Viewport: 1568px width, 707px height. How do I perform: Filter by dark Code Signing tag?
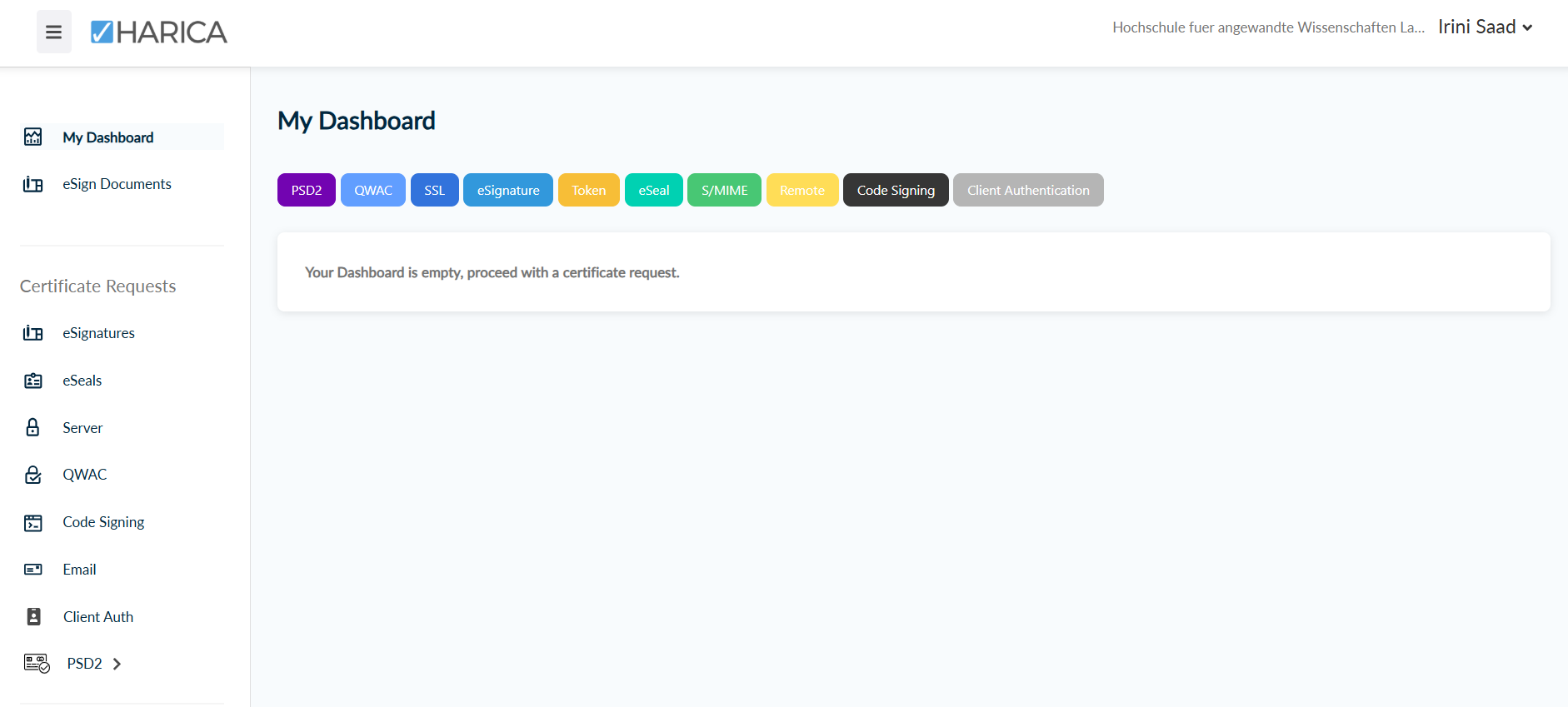click(896, 190)
